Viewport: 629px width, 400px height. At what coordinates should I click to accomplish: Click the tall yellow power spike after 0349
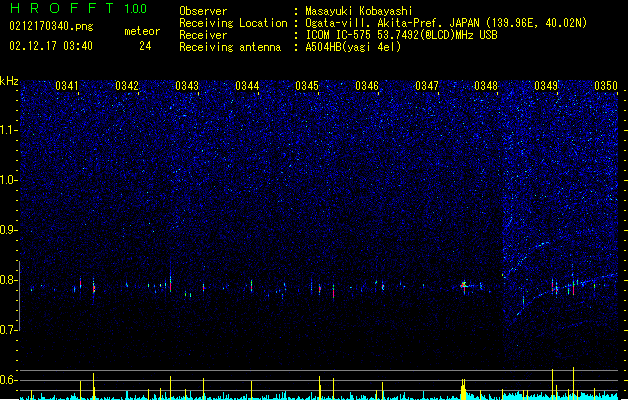coord(573,383)
